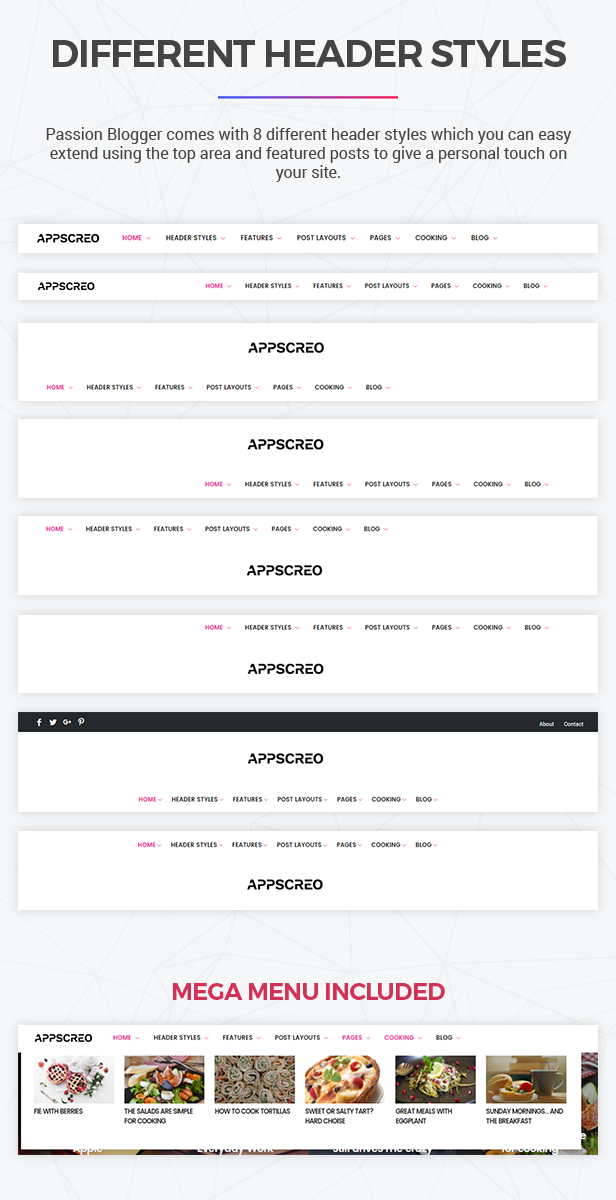
Task: Click the APPSCREO logo beneath the dark social bar
Action: pyautogui.click(x=286, y=759)
